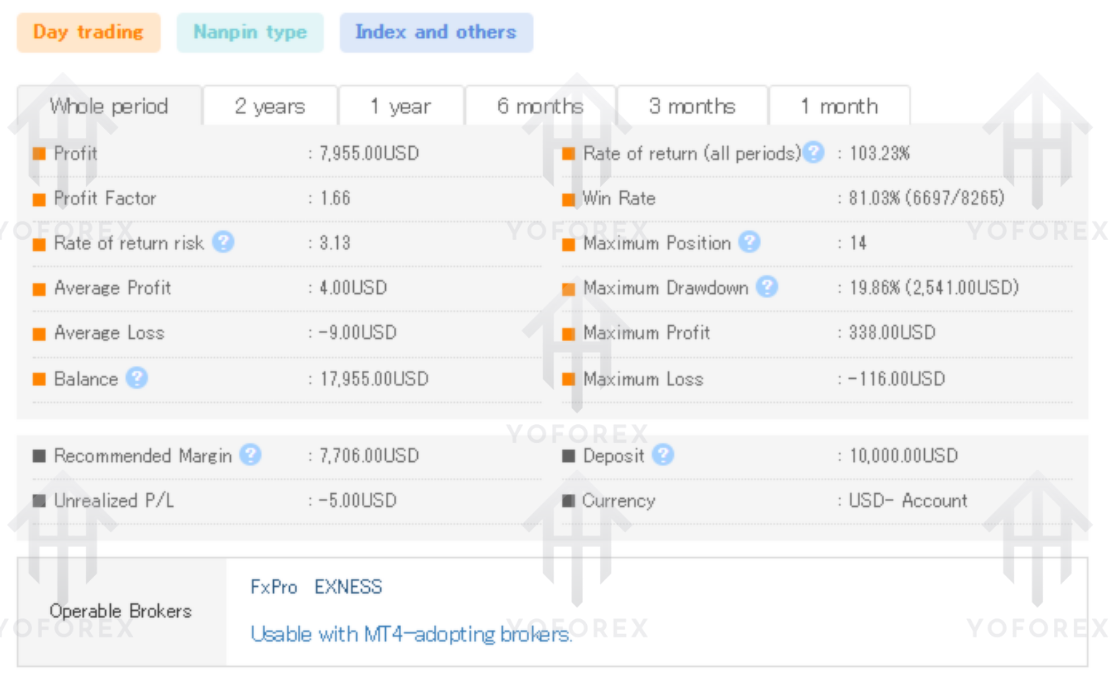Open help for Rate of return (all periods)
This screenshot has height=675, width=1119.
pyautogui.click(x=812, y=152)
